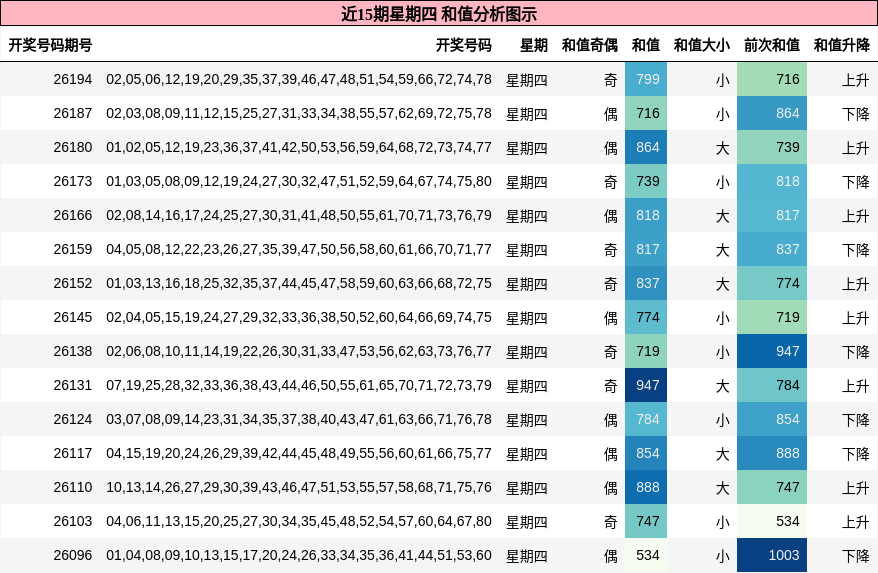Click the 和值 cell 864 in row 26180
The image size is (878, 573).
point(646,147)
